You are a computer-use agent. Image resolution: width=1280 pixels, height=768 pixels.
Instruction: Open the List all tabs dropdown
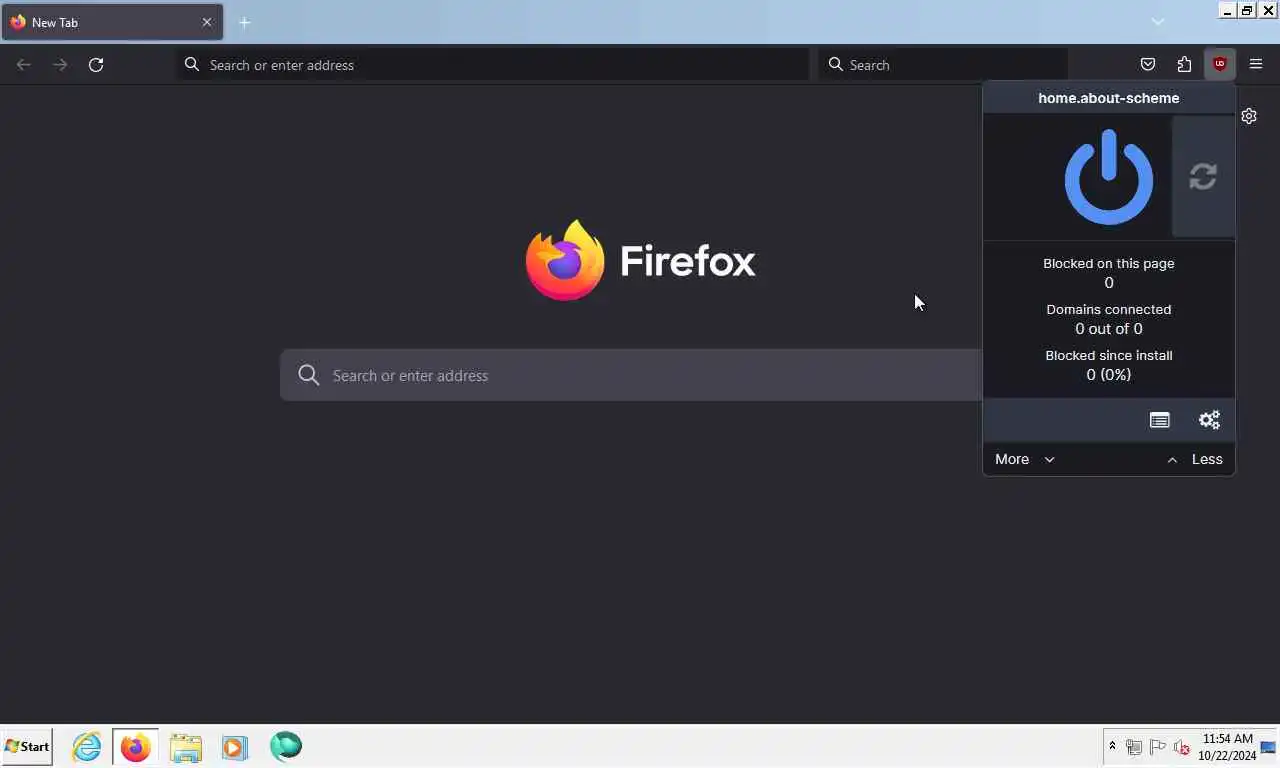tap(1158, 22)
